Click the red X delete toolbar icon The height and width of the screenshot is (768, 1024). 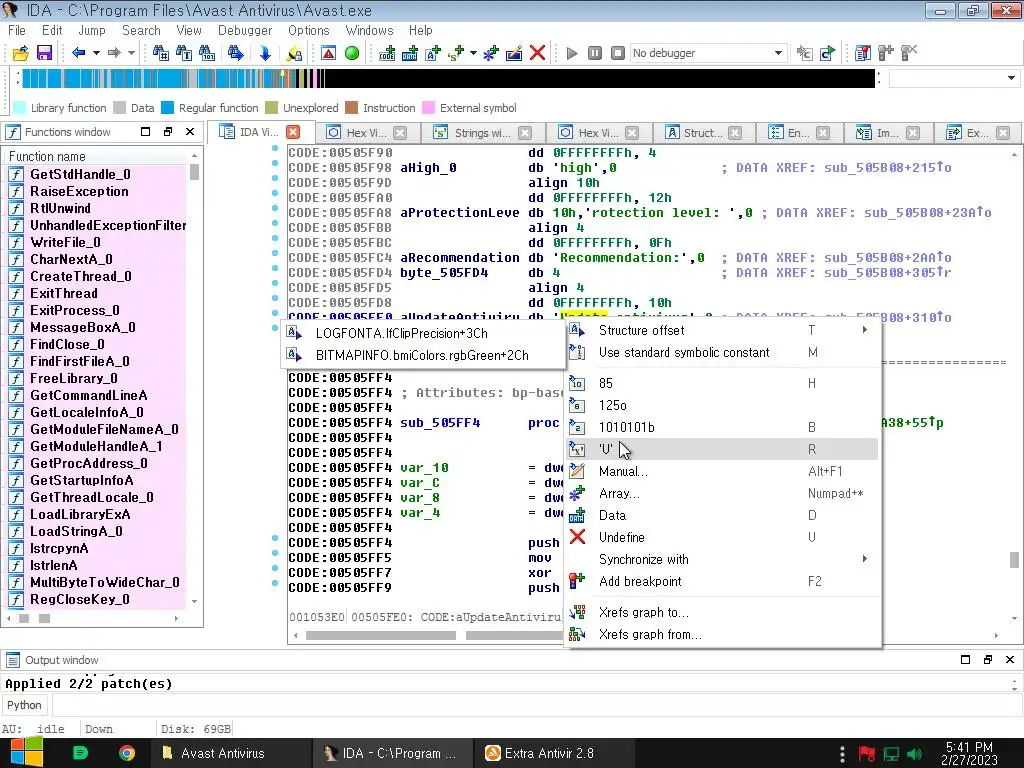tap(537, 53)
